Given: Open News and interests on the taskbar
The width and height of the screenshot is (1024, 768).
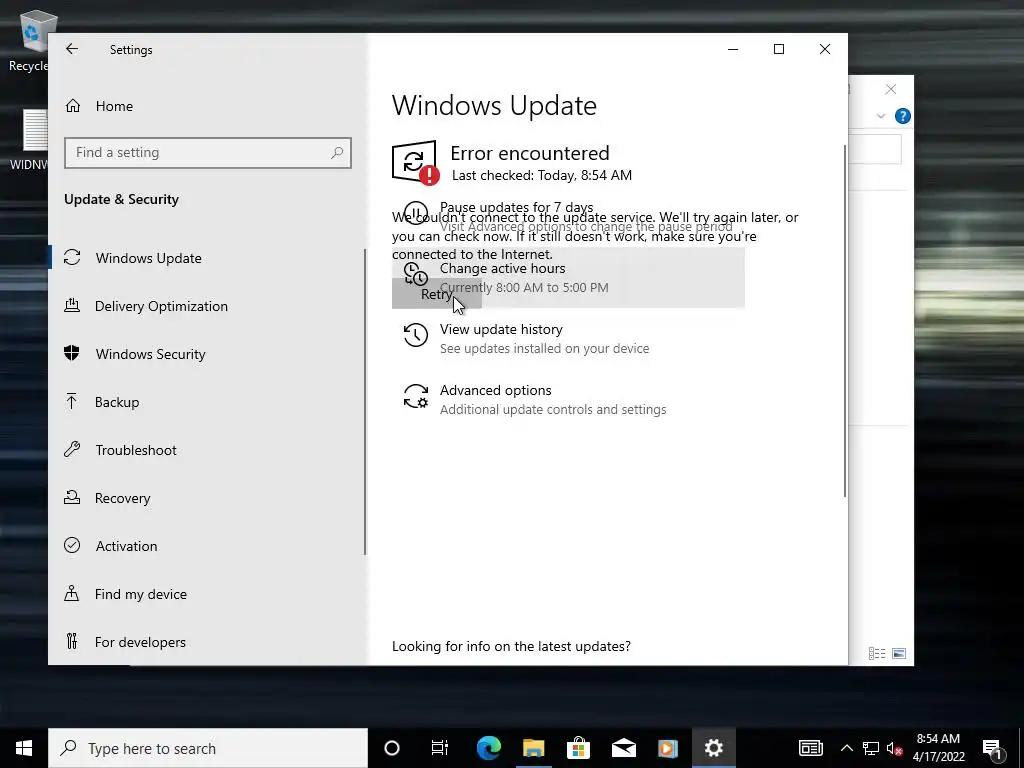Looking at the screenshot, I should 810,748.
